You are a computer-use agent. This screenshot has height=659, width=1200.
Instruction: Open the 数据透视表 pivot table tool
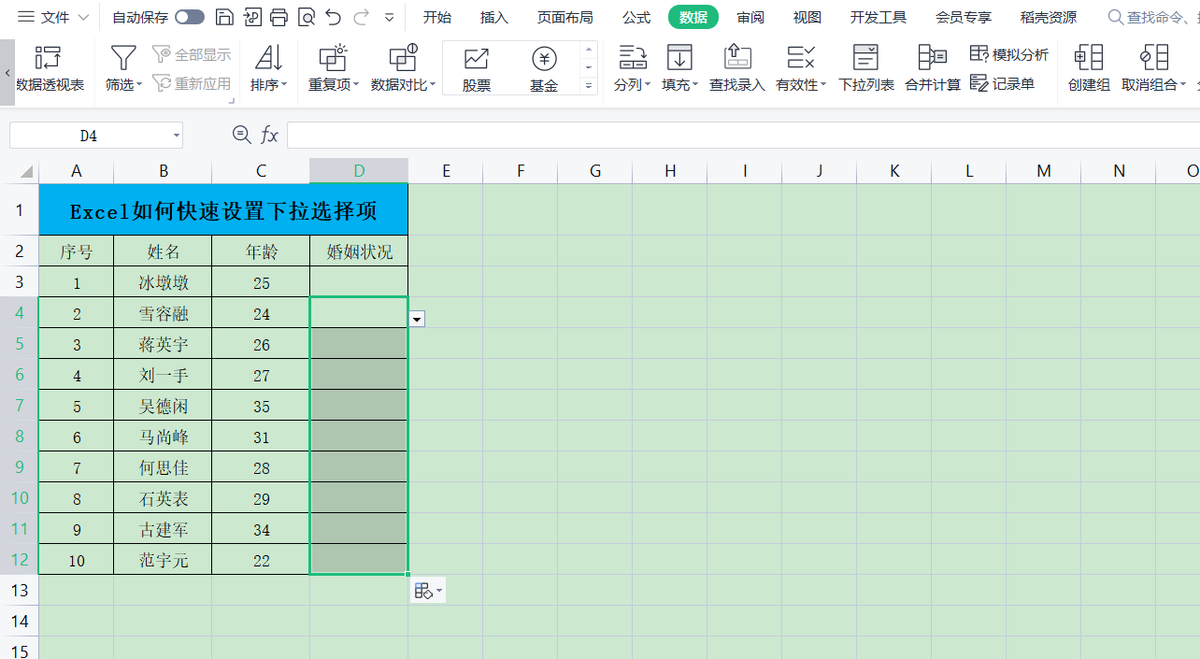point(49,69)
